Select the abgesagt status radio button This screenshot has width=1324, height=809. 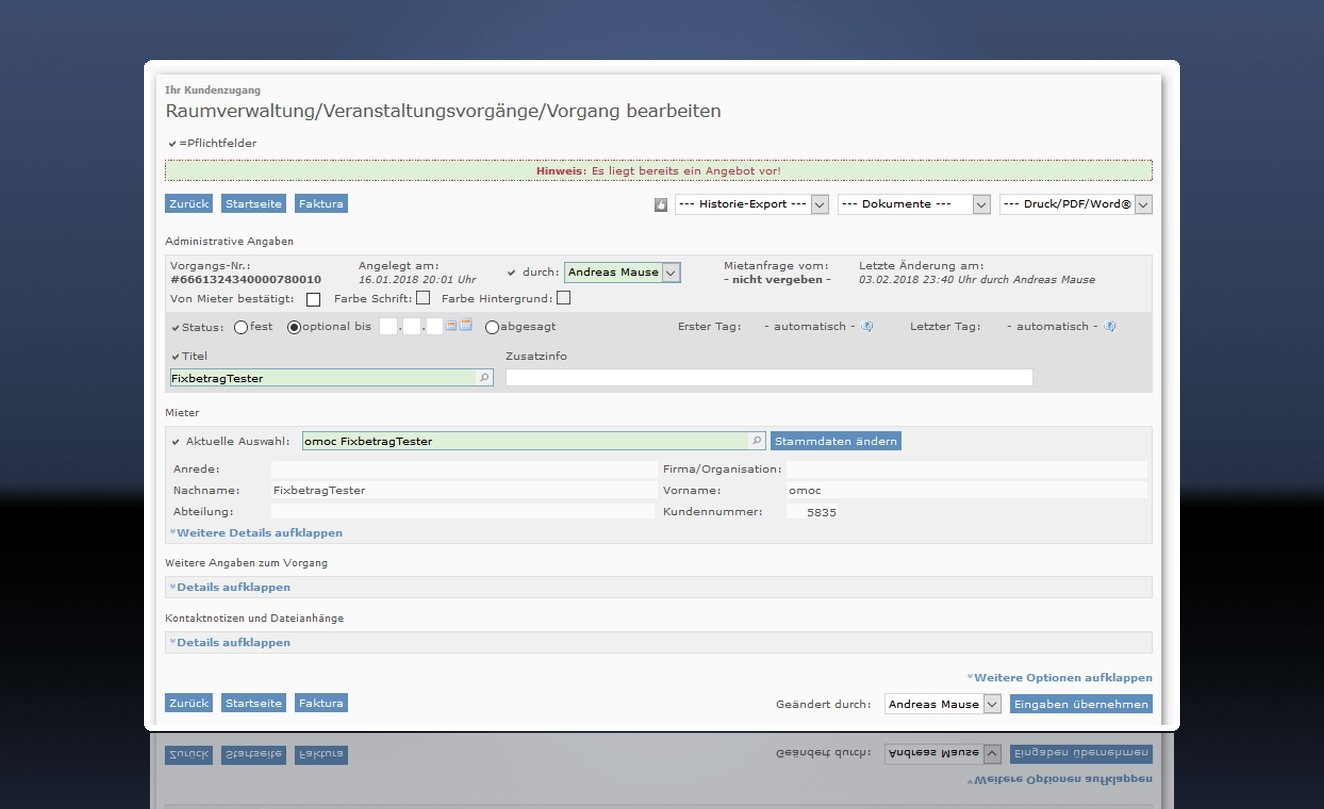coord(492,327)
